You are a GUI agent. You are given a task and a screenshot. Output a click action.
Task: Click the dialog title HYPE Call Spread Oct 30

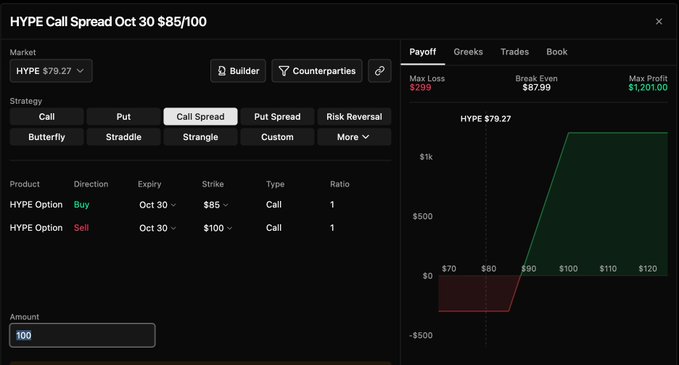pos(108,22)
